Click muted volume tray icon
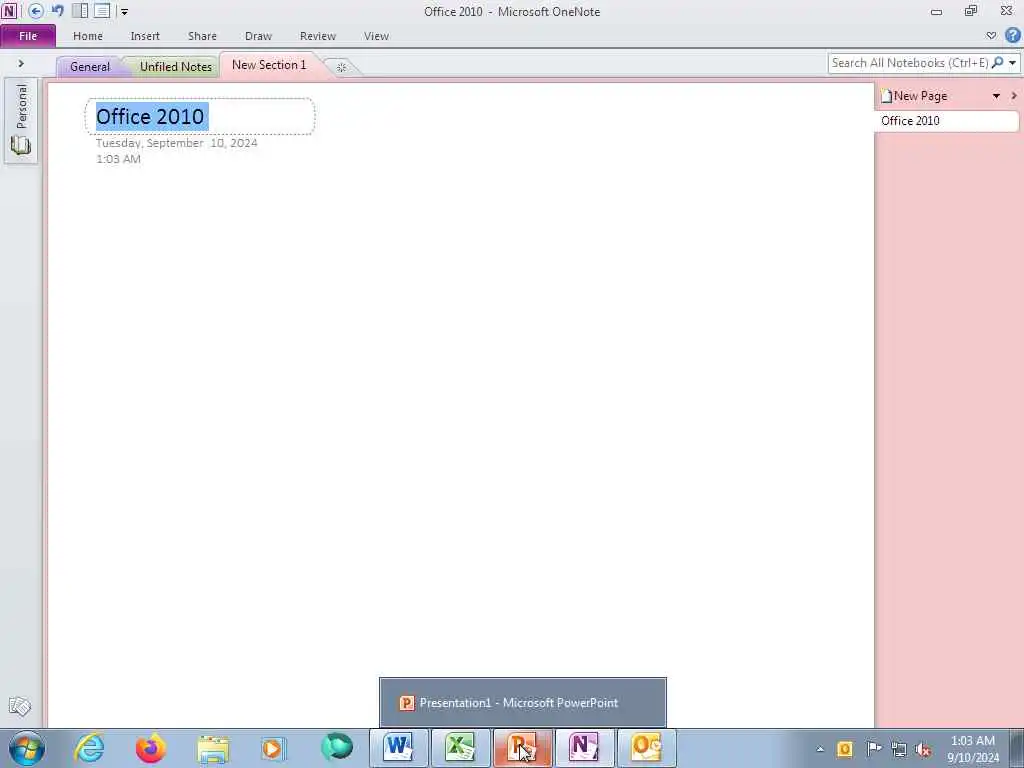 (x=923, y=749)
